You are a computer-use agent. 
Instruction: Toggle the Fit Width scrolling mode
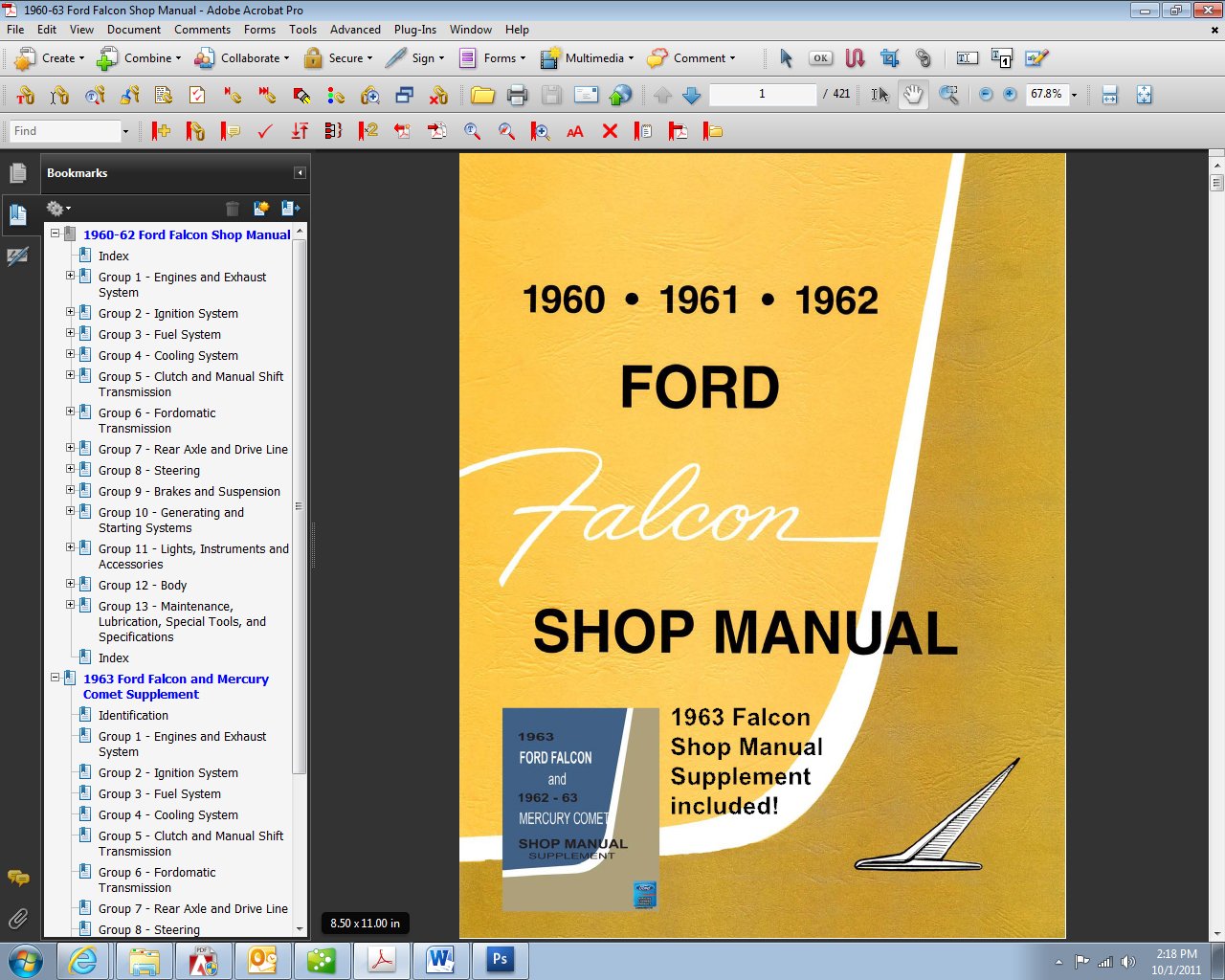click(x=1109, y=95)
